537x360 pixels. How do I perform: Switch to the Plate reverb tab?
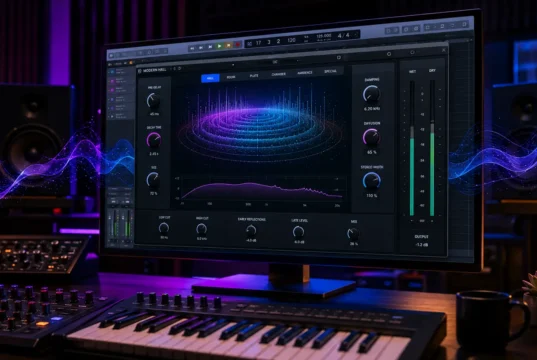click(254, 76)
